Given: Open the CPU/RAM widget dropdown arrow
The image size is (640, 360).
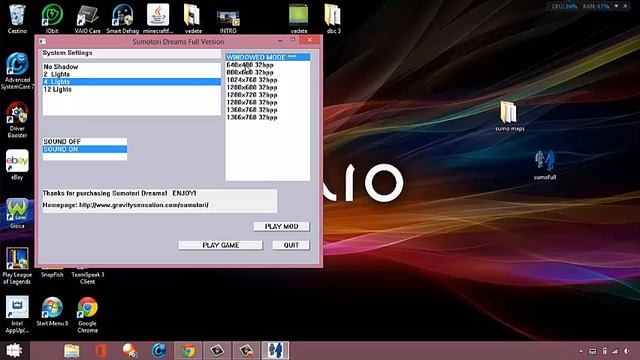Looking at the screenshot, I should click(616, 6).
